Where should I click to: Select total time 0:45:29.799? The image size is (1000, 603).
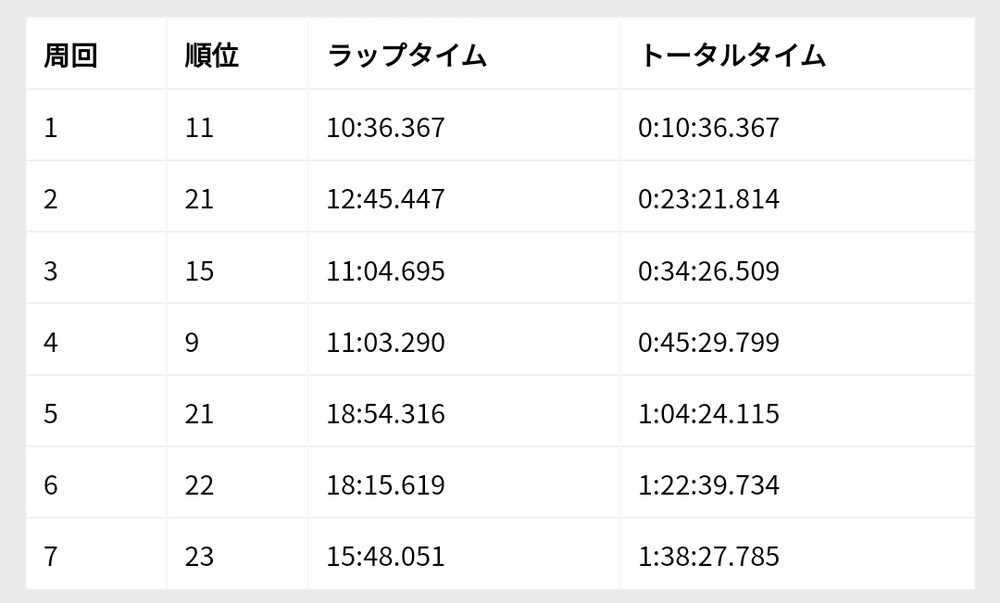tap(709, 342)
